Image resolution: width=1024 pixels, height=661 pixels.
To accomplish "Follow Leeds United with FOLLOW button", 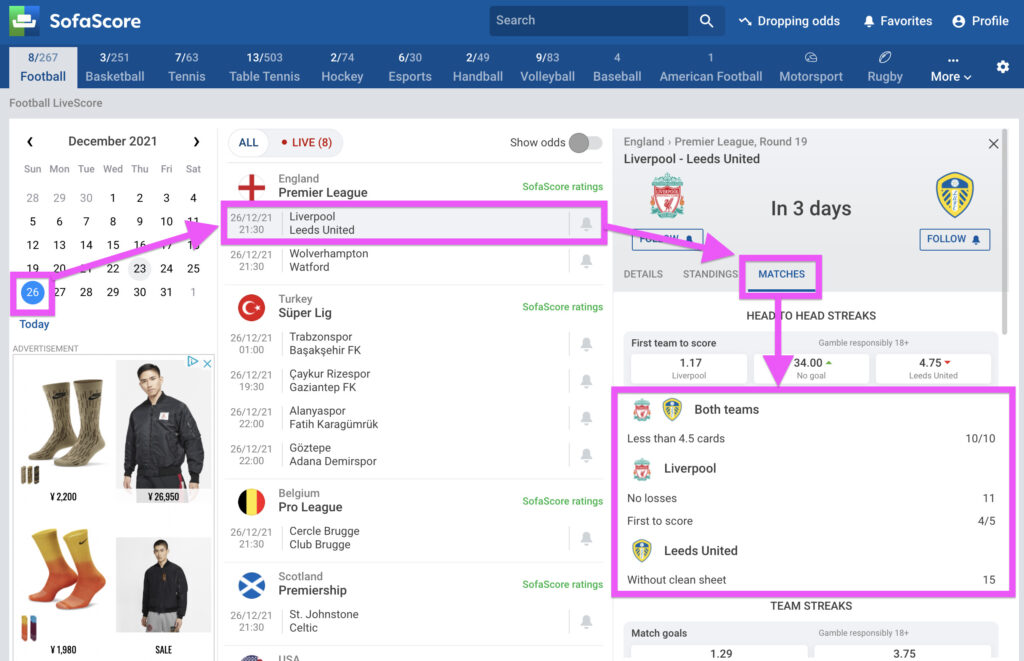I will click(954, 239).
